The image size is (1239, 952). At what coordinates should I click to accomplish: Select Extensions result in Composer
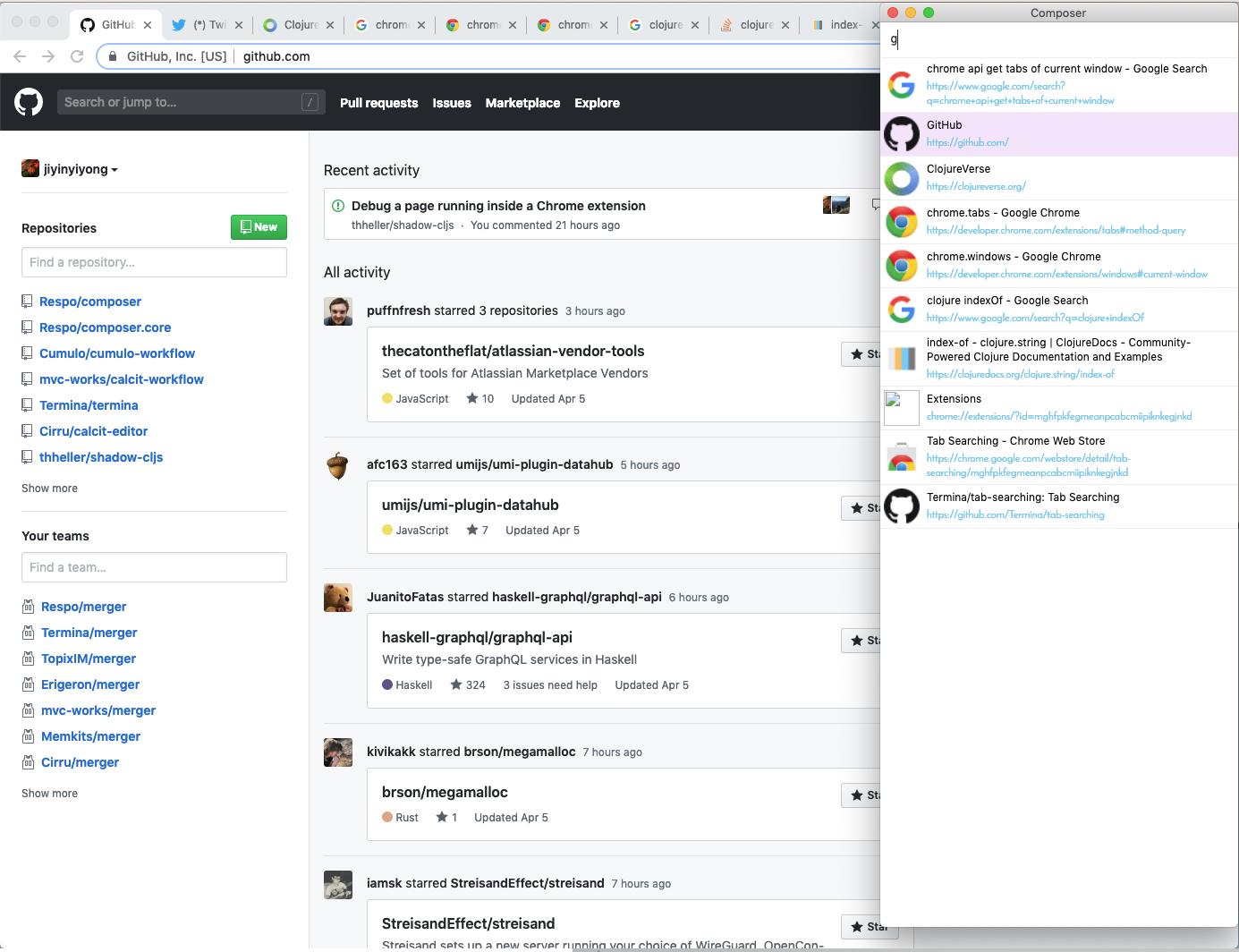[1059, 408]
